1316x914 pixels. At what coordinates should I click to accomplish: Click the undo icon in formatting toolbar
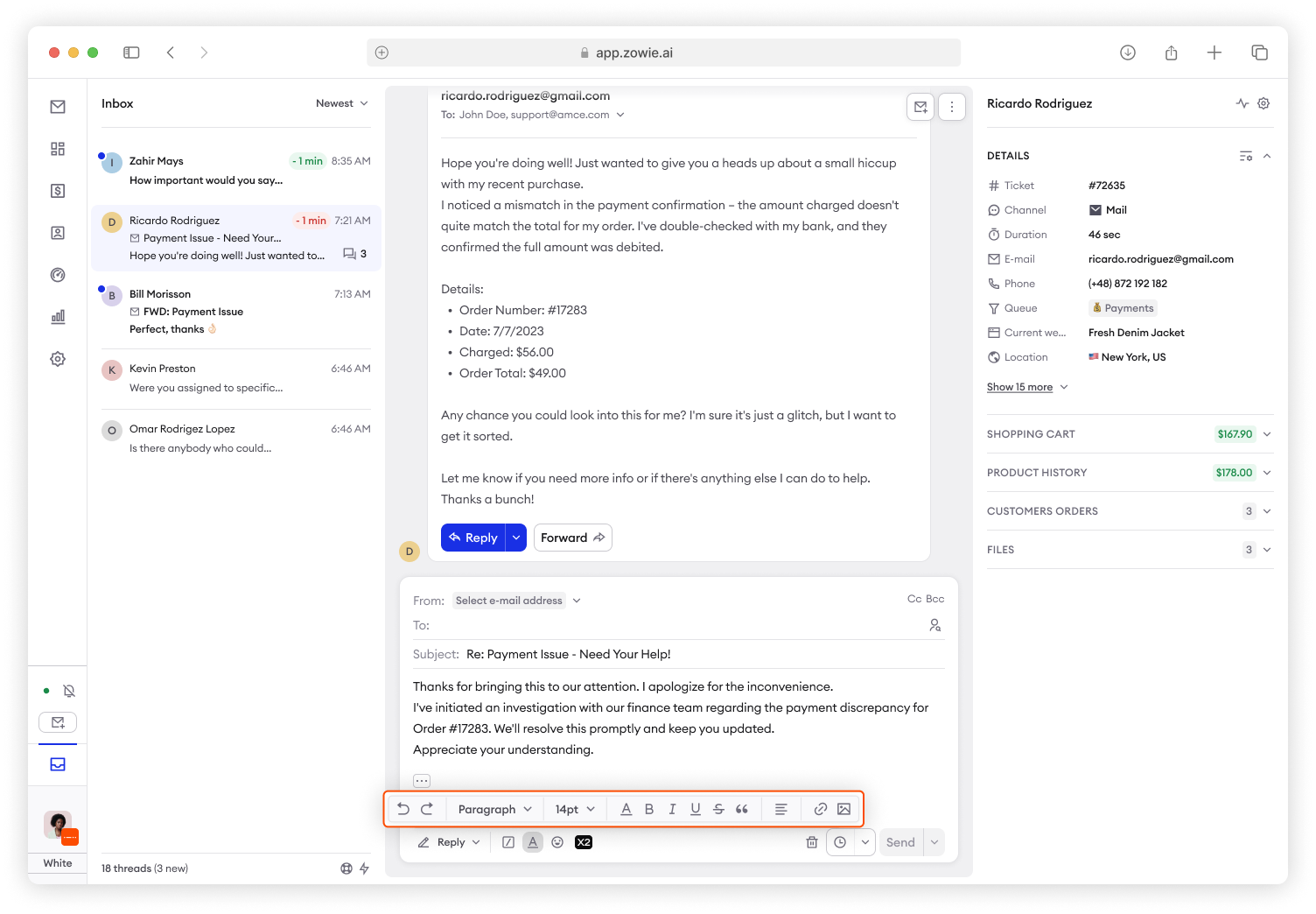(x=403, y=809)
